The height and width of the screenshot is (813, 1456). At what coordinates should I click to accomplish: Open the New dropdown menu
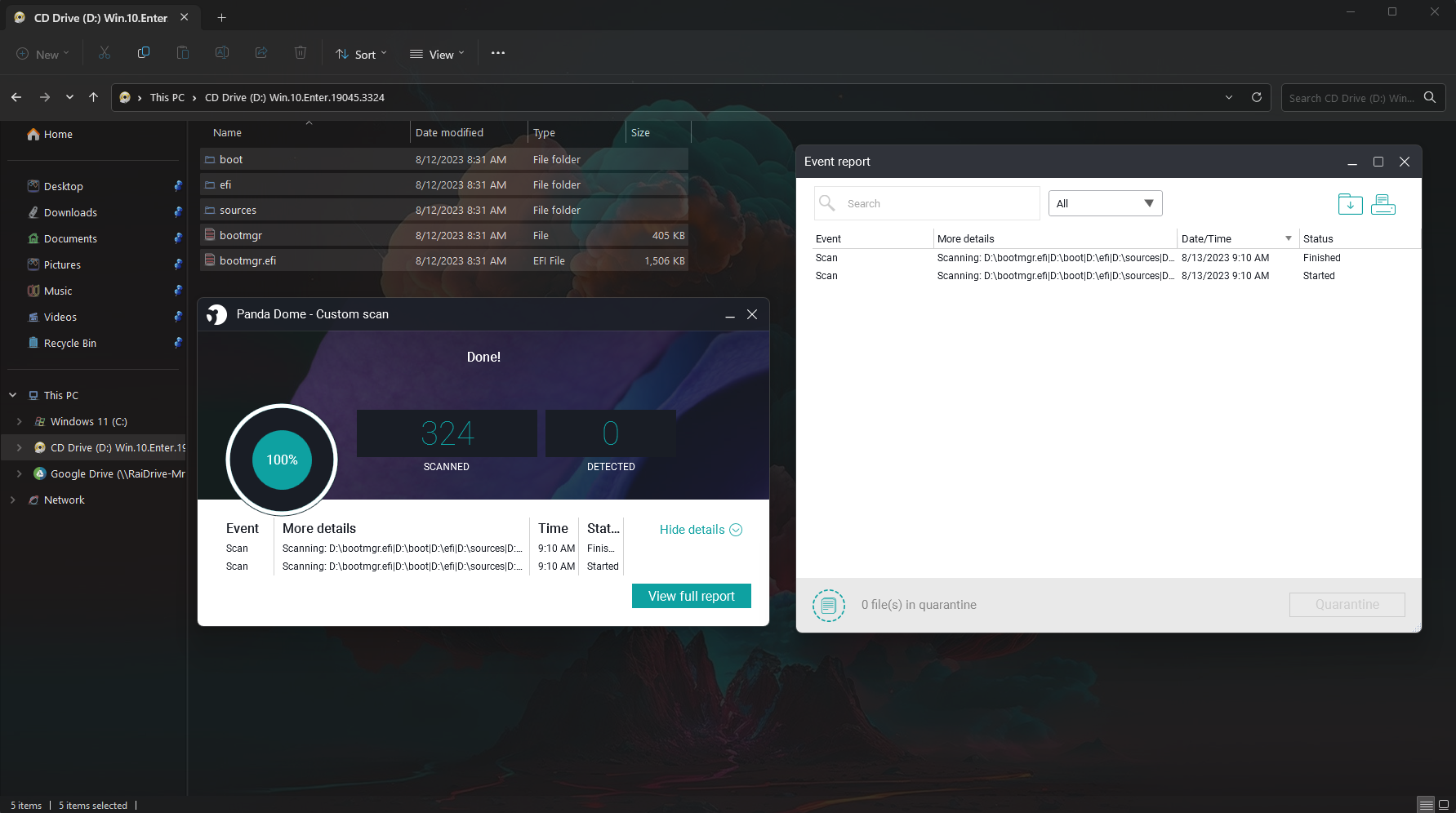(x=42, y=54)
